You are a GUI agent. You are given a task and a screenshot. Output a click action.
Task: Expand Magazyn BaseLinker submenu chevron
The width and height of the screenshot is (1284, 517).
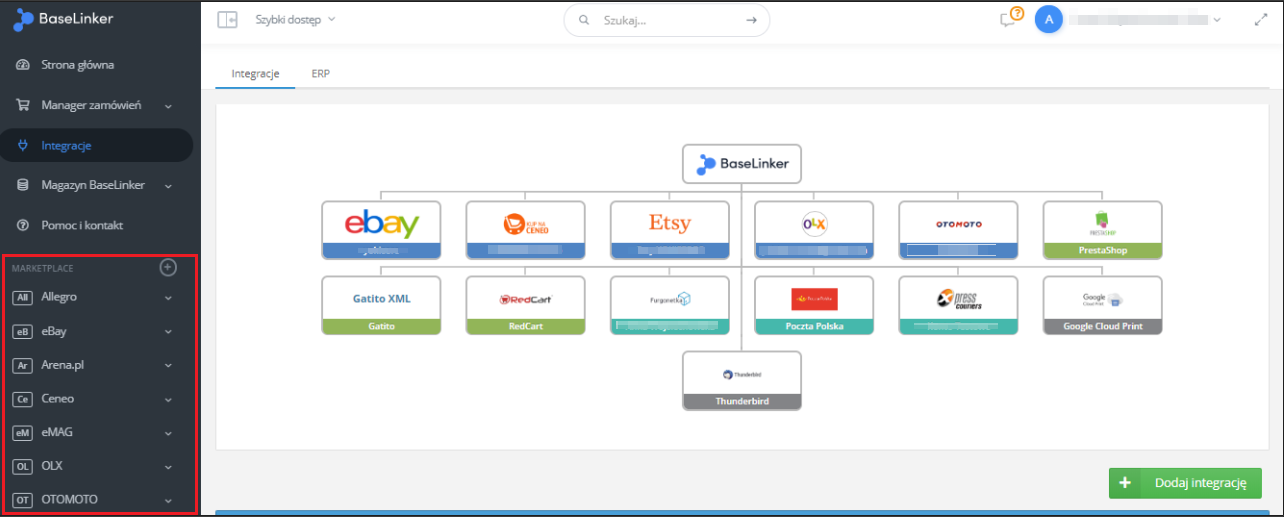[x=168, y=186]
